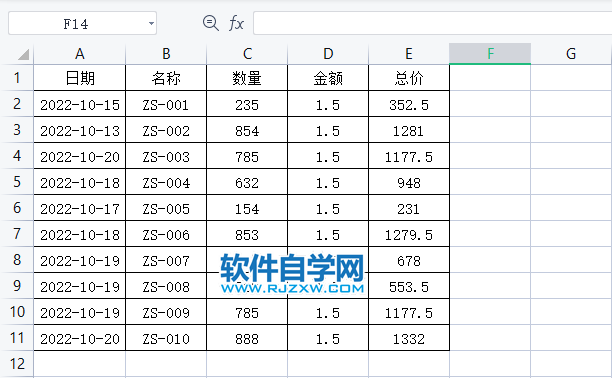Select column D header
This screenshot has width=612, height=378.
pos(328,54)
